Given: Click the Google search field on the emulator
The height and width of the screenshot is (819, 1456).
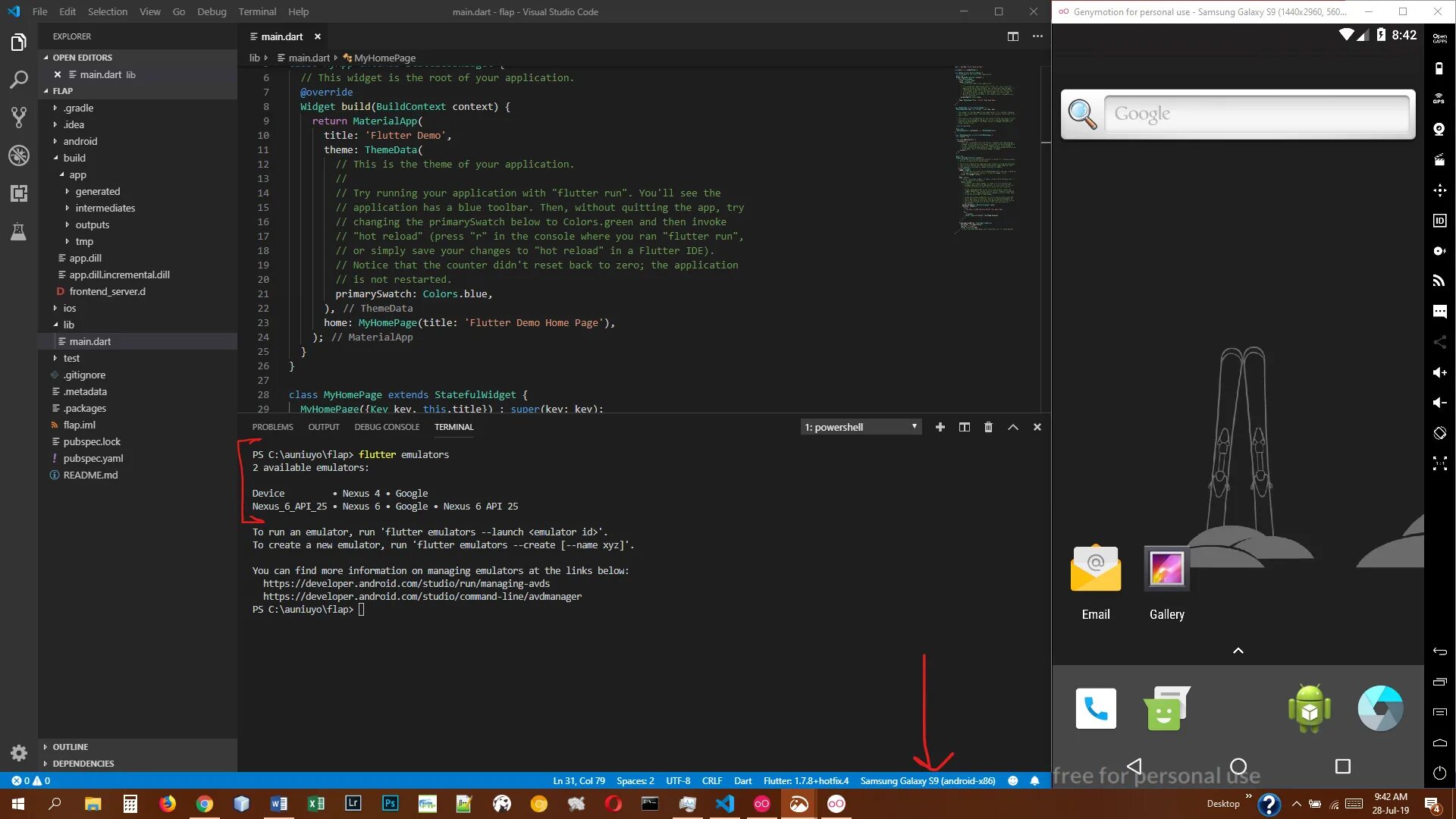Looking at the screenshot, I should pyautogui.click(x=1256, y=114).
